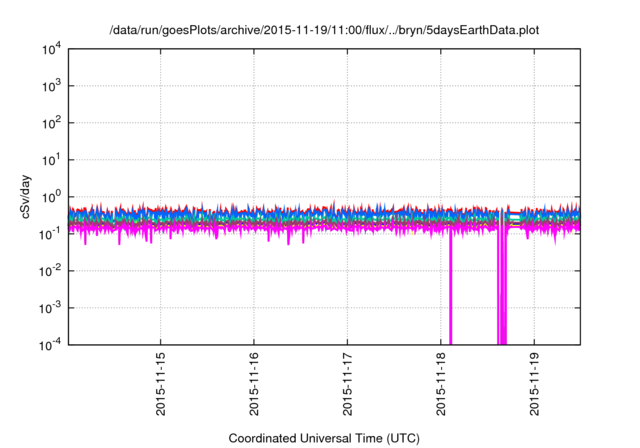
Task: Click the cSv/day y-axis label
Action: point(25,197)
